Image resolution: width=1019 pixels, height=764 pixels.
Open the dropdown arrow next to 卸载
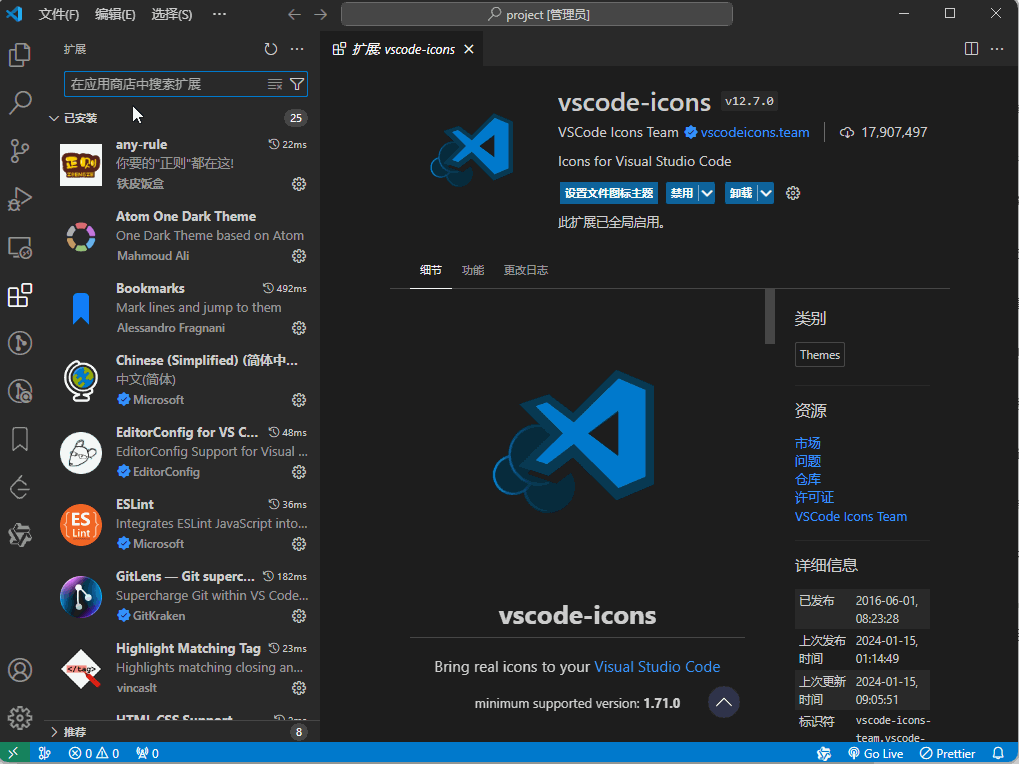(765, 193)
